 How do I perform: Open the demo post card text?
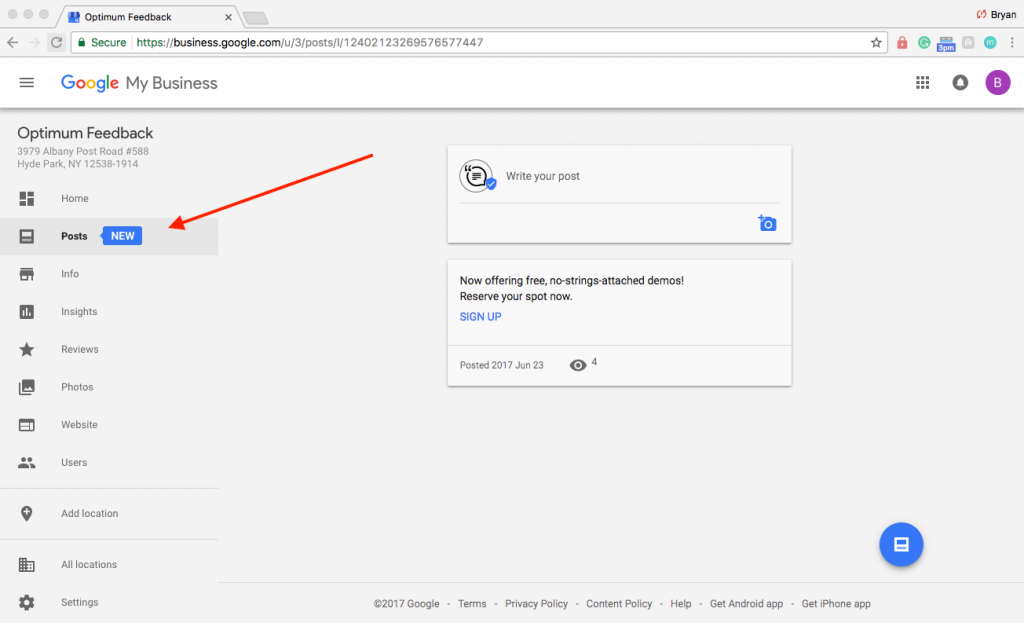(x=571, y=289)
